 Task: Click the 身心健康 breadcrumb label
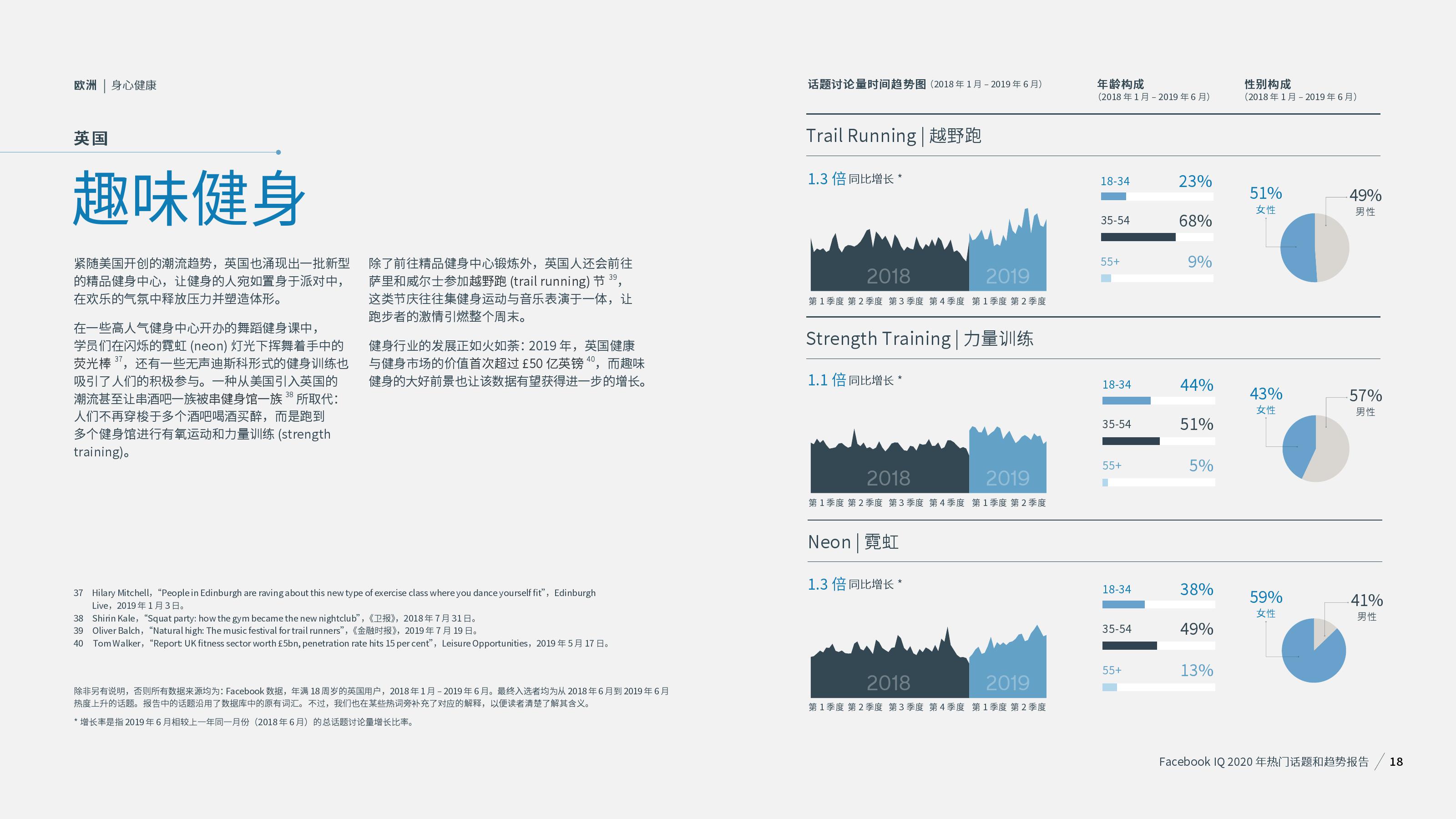pos(134,86)
